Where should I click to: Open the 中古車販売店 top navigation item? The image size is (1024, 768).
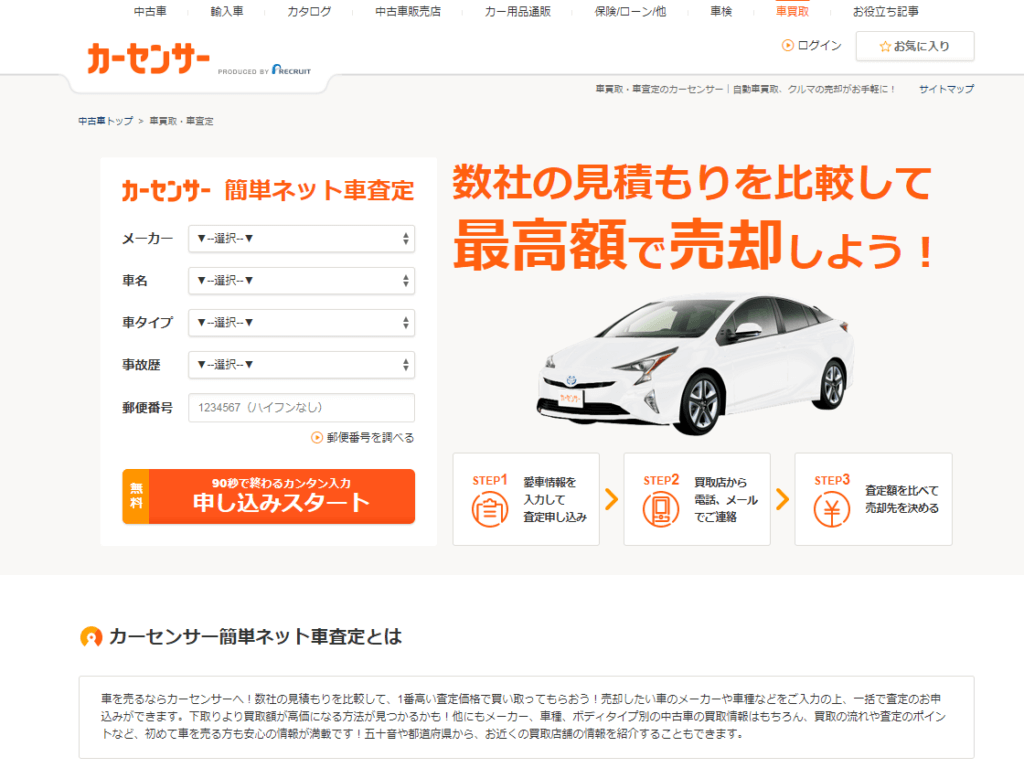point(408,11)
